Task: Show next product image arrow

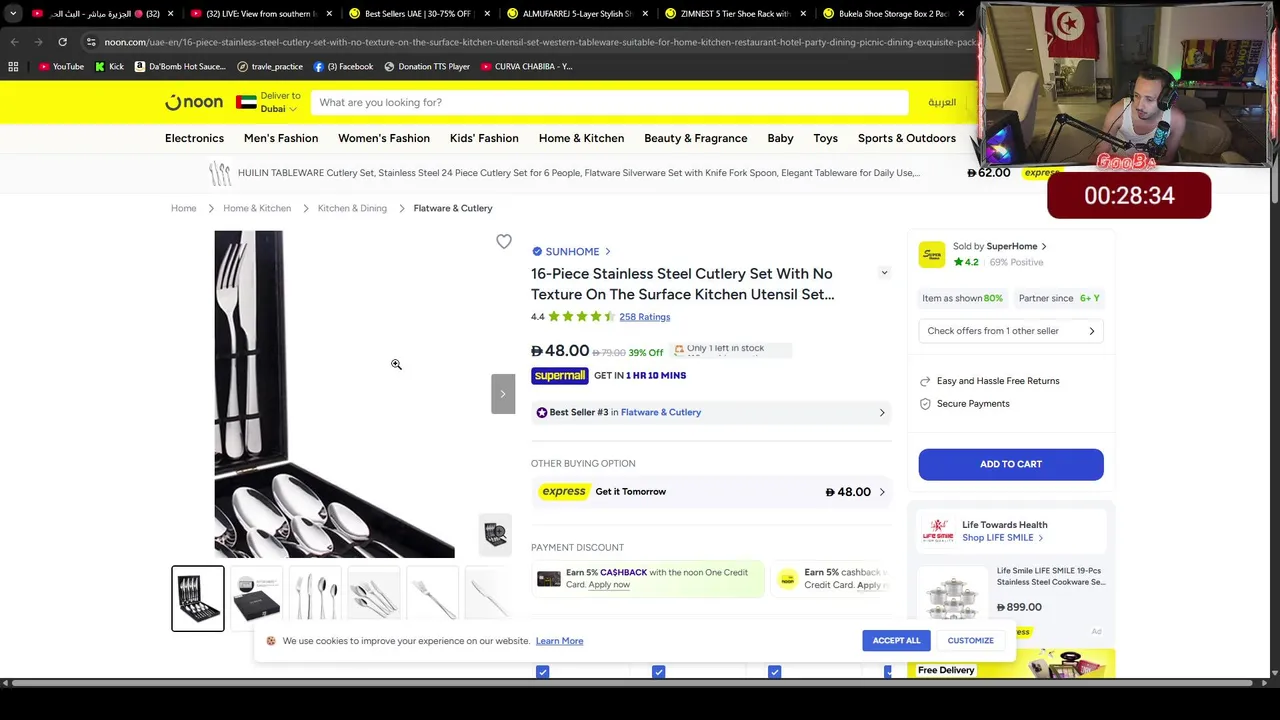Action: 503,394
